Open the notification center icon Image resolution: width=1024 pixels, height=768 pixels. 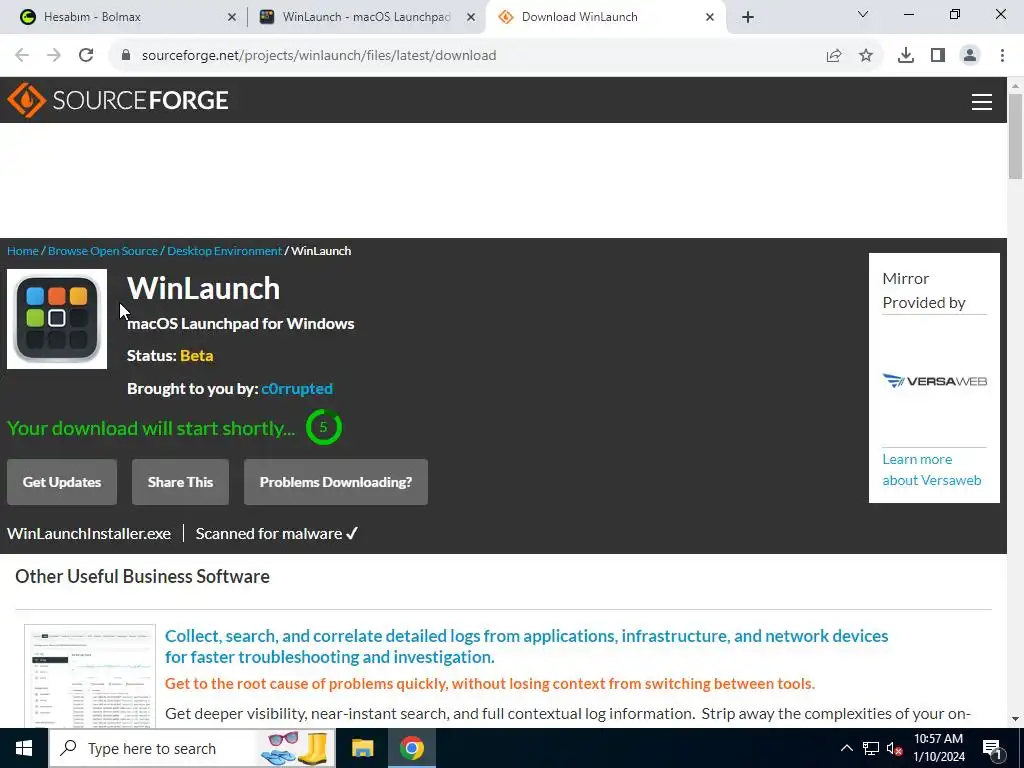[992, 749]
